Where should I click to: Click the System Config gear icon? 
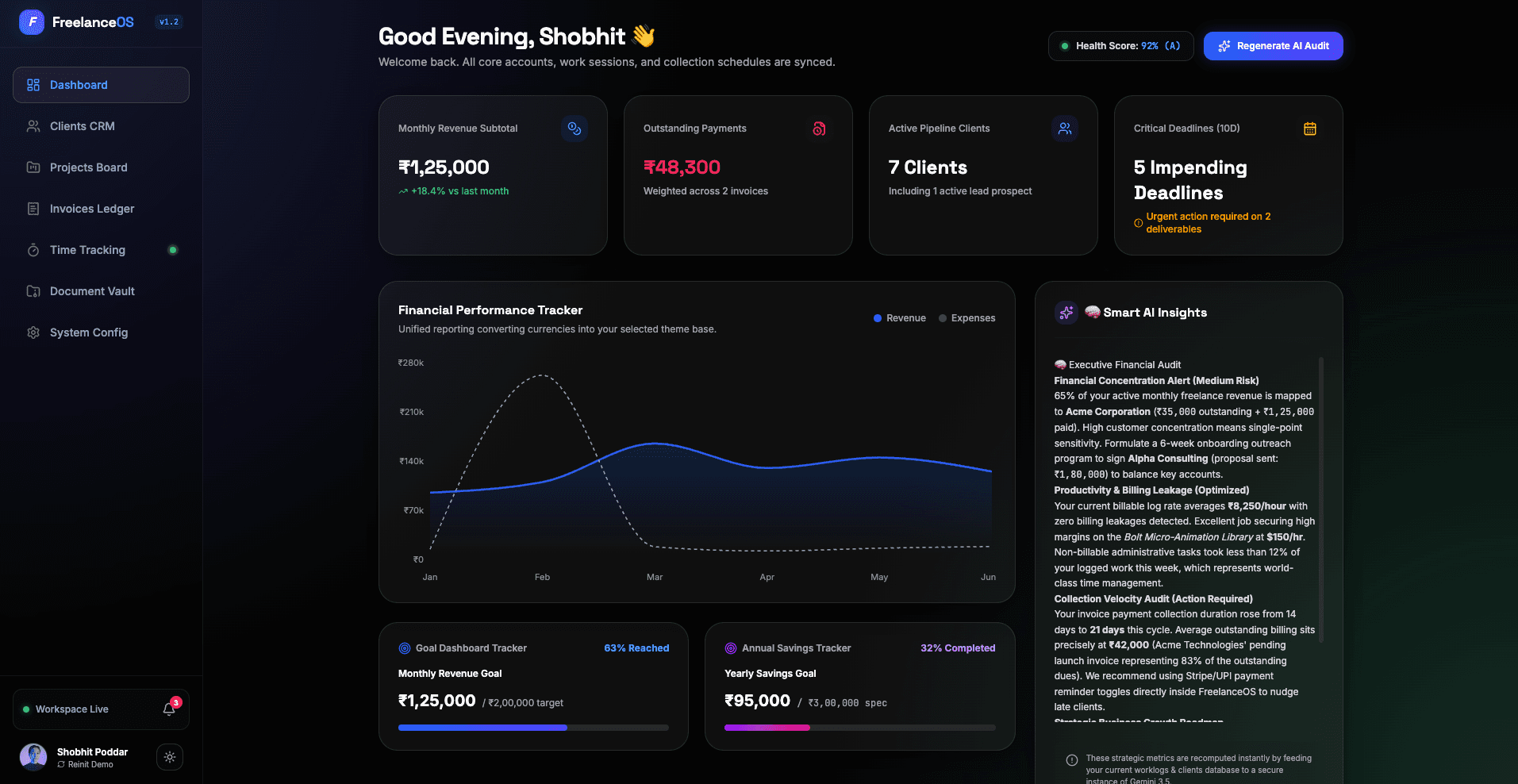point(33,332)
